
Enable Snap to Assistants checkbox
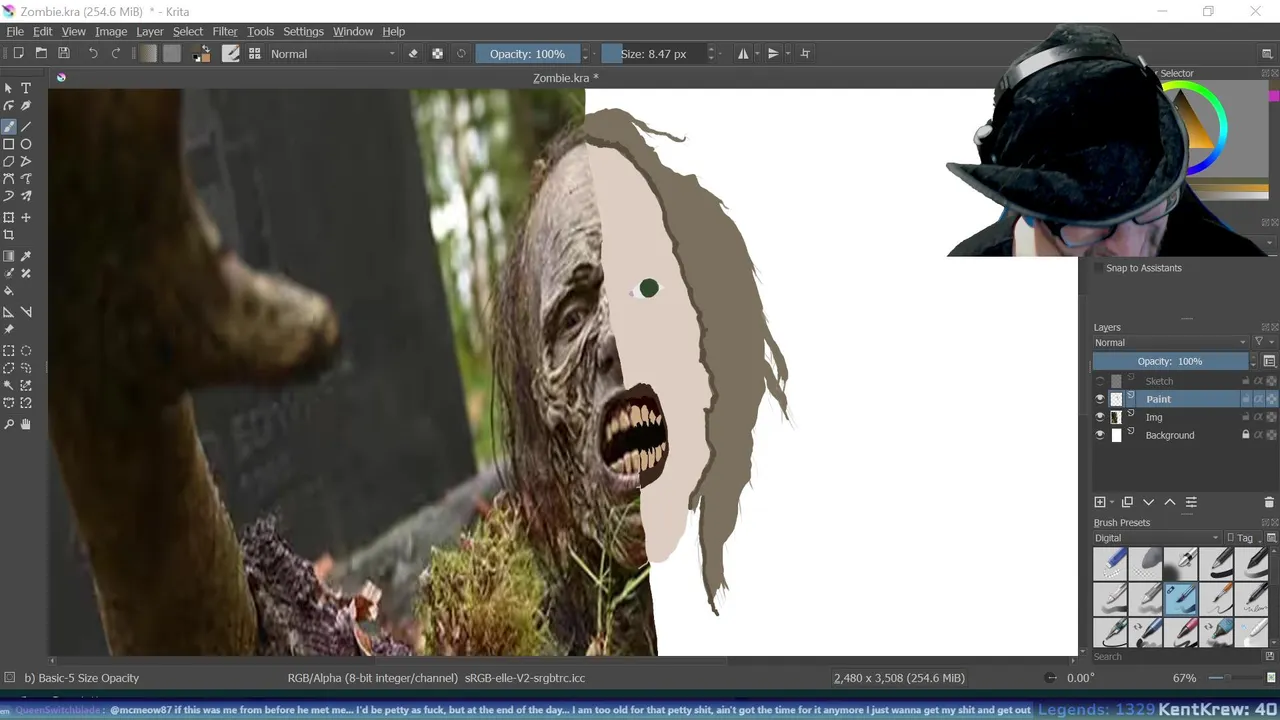coord(1099,268)
